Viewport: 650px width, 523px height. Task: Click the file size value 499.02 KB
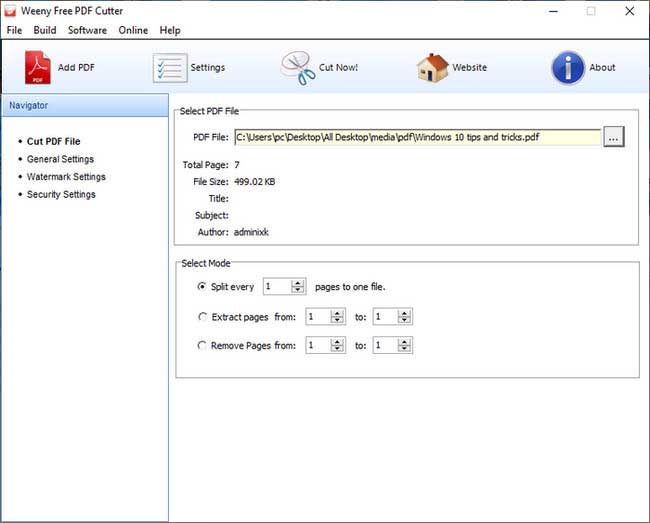(255, 182)
